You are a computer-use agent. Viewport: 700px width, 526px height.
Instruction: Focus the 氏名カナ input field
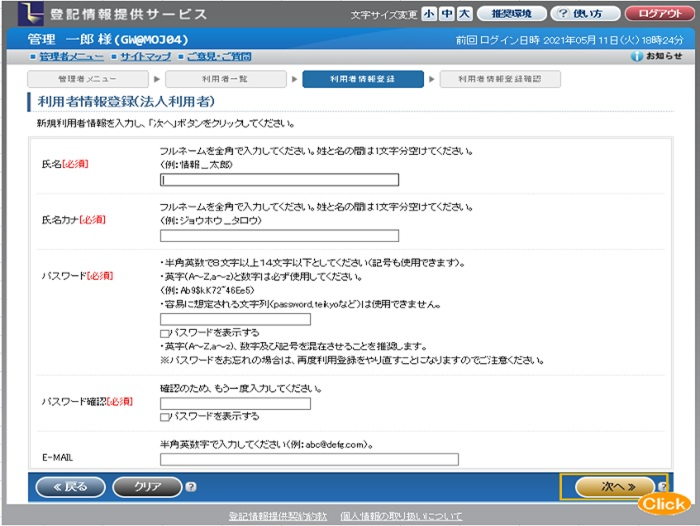[x=279, y=236]
